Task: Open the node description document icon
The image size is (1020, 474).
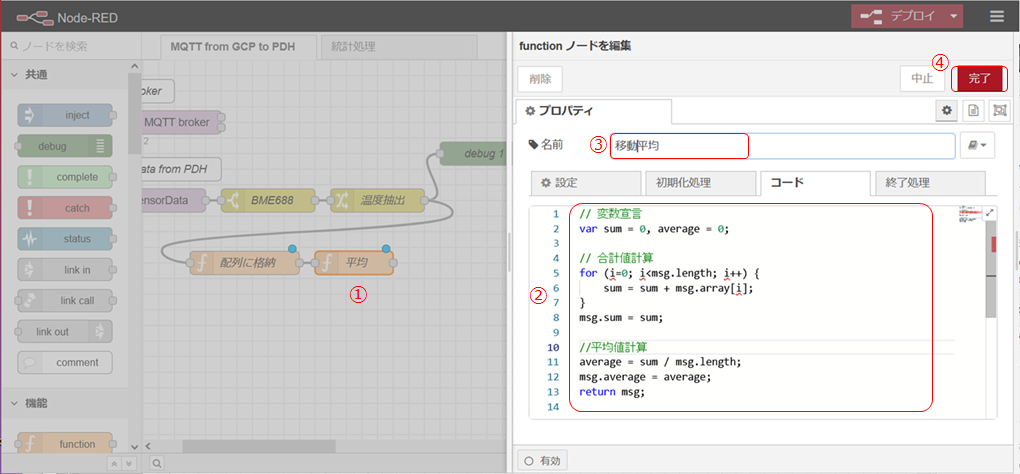Action: tap(972, 110)
